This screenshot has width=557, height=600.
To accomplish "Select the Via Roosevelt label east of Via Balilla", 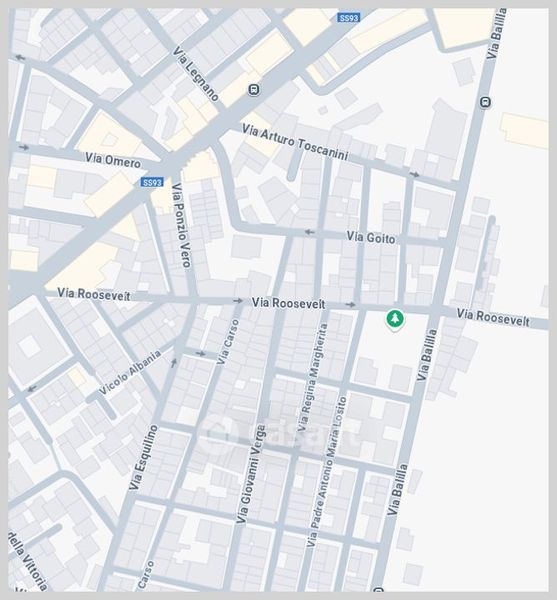I will click(493, 318).
